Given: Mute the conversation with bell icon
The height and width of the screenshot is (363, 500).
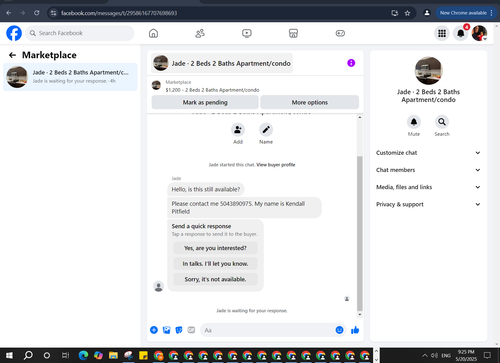Looking at the screenshot, I should tap(414, 122).
